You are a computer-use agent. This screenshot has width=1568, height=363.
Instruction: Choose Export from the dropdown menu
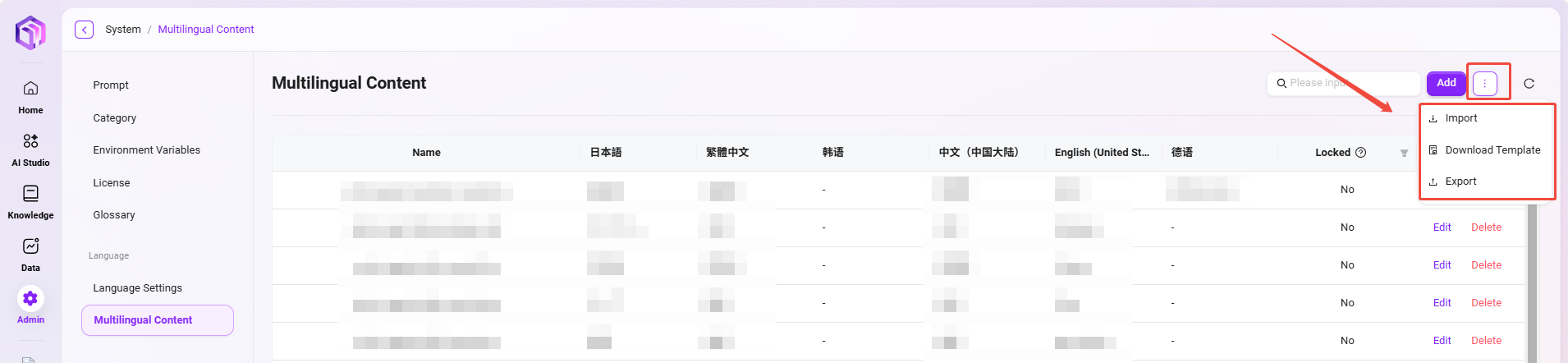point(1460,181)
